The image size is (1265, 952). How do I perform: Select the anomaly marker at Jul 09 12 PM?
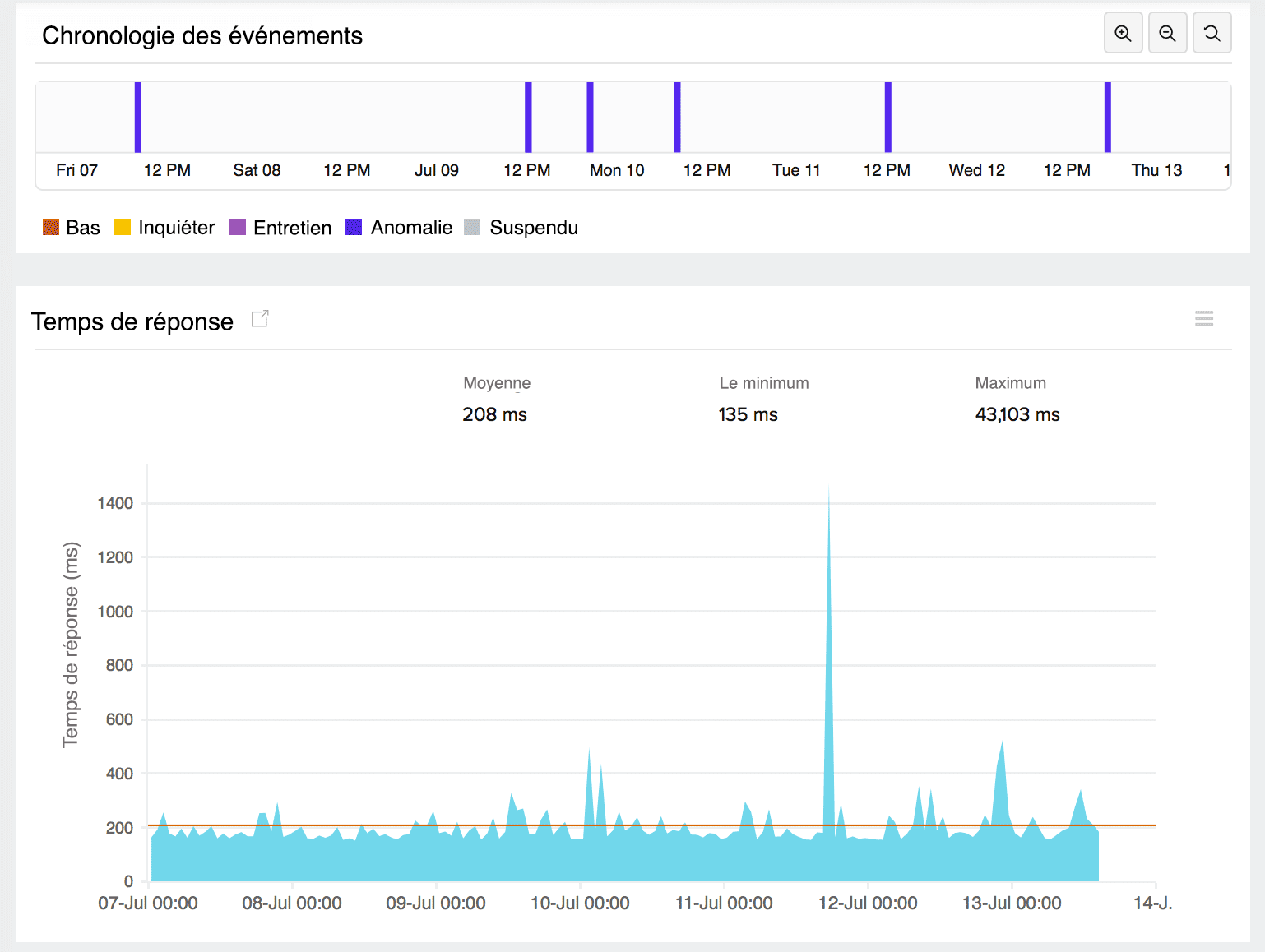click(528, 117)
